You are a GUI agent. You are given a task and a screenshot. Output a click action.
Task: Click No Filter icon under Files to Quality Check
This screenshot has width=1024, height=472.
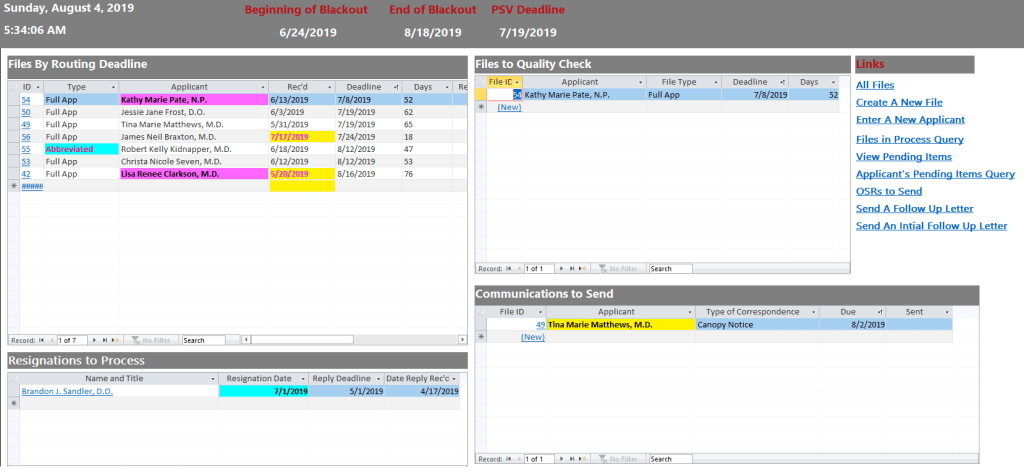pyautogui.click(x=617, y=269)
